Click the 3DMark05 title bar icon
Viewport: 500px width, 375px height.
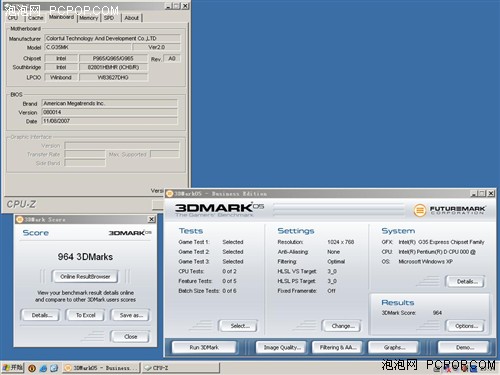[x=170, y=194]
